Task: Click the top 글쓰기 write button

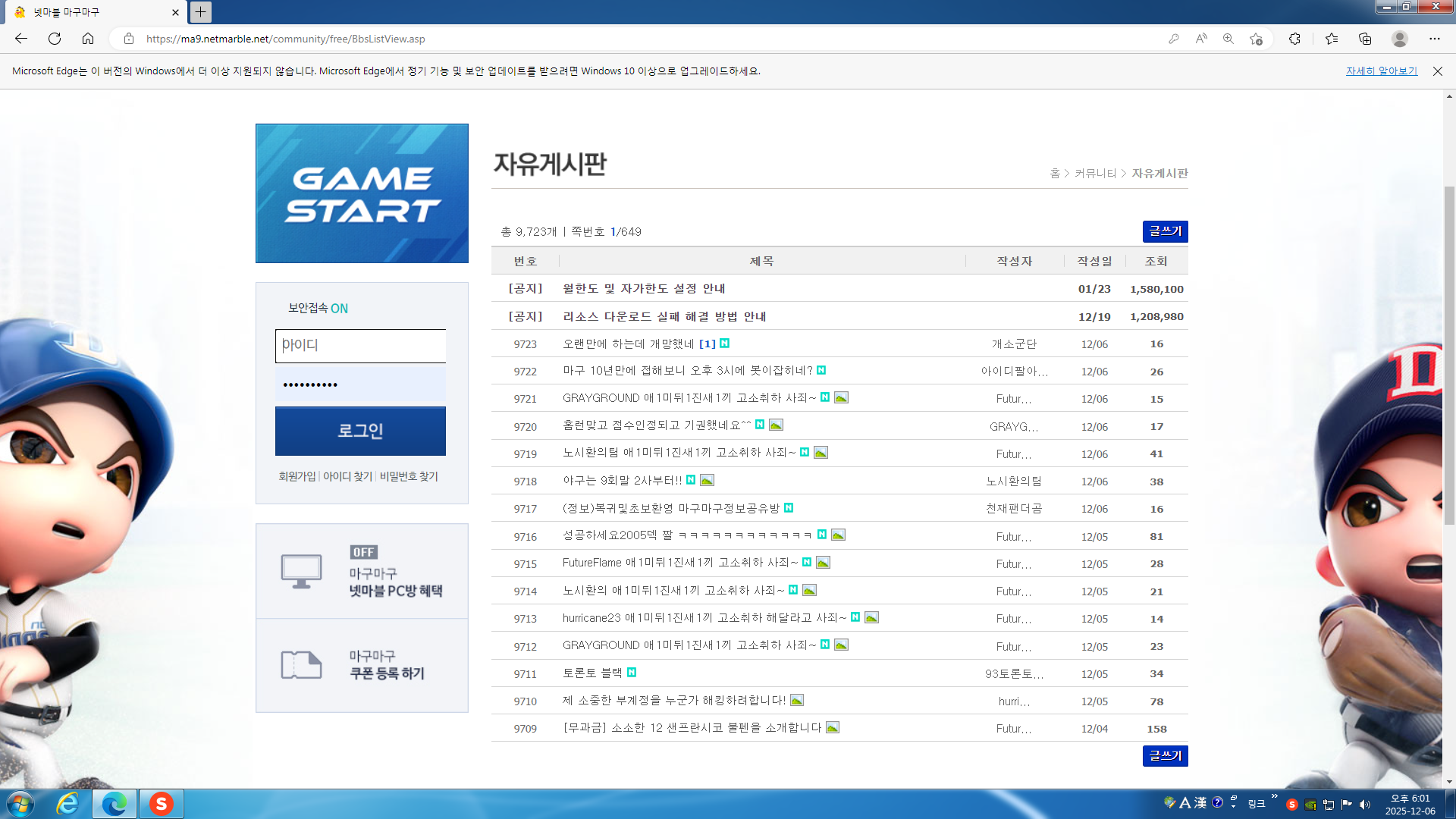Action: click(1165, 231)
